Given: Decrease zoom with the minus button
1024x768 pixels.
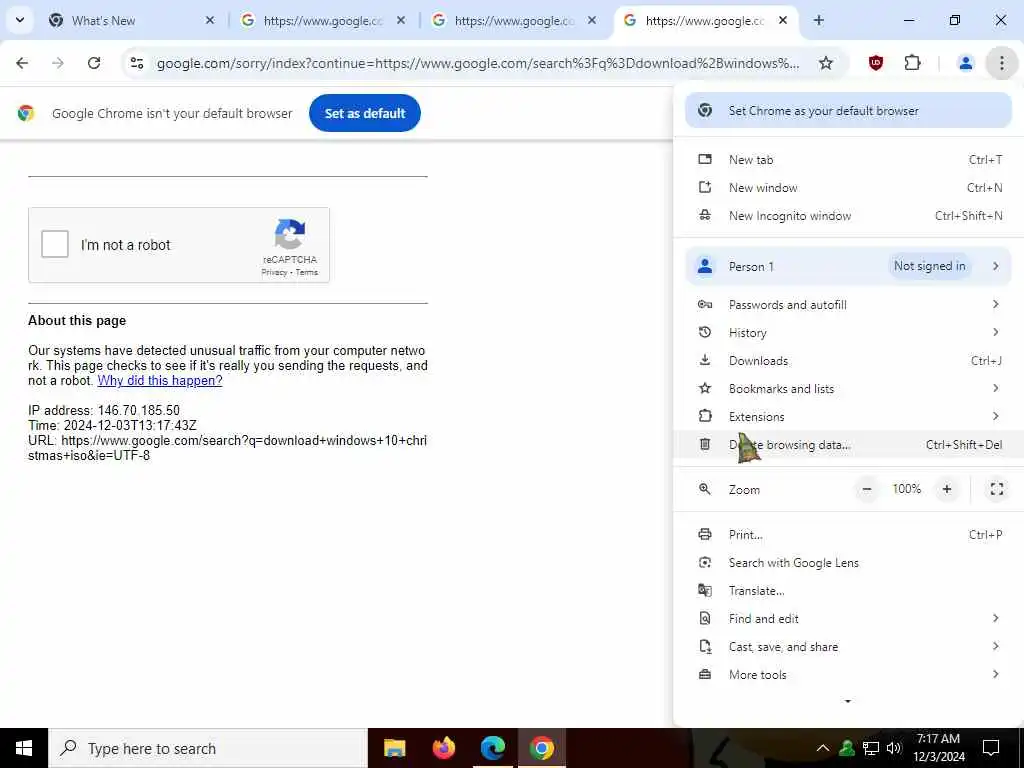Looking at the screenshot, I should click(x=867, y=489).
